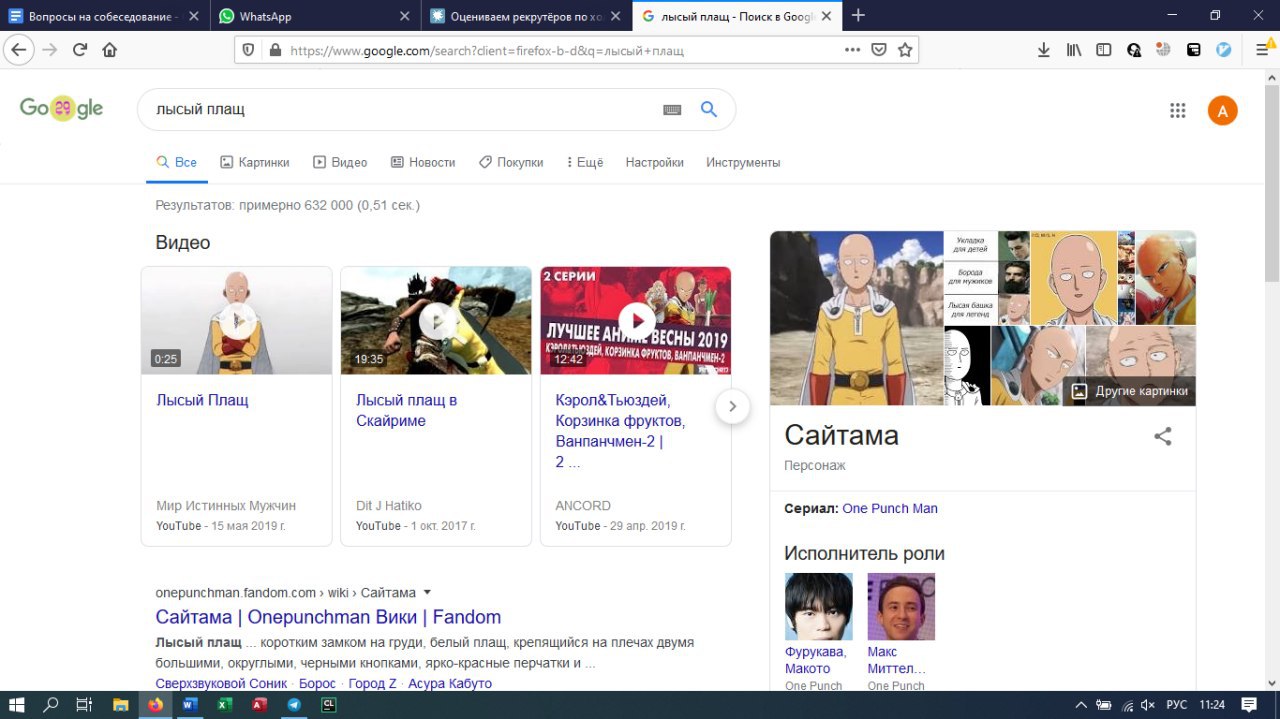Open Инструменты search tools
Viewport: 1280px width, 719px height.
tap(743, 162)
